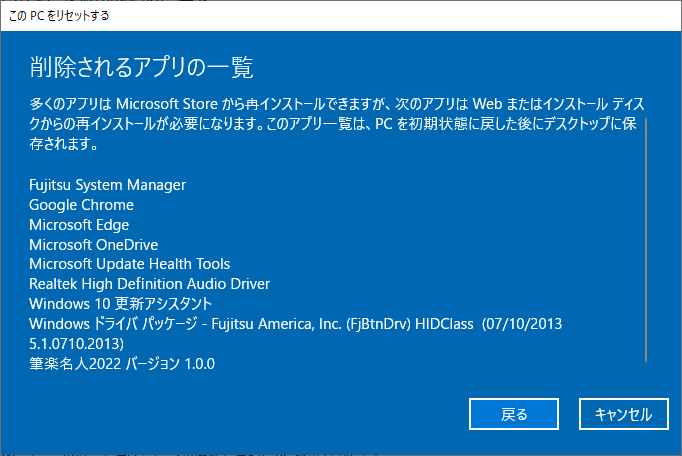Click the paragraph starting 多くのアプリは Microsoft Store
This screenshot has height=456, width=682.
point(337,124)
